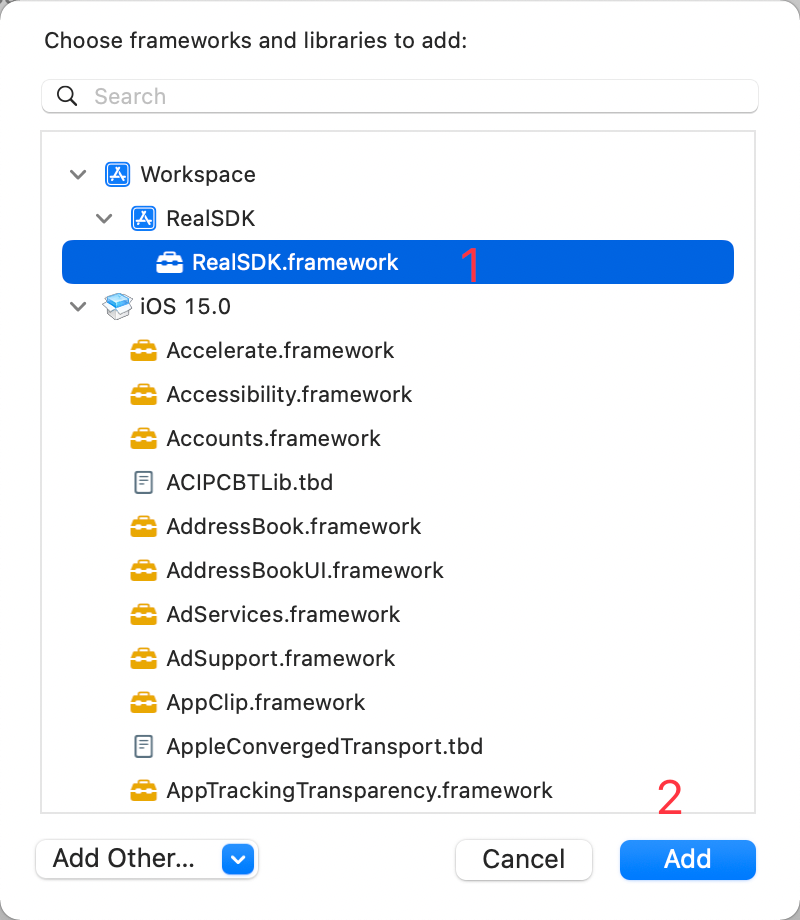The width and height of the screenshot is (800, 920).
Task: Collapse the iOS 15.0 group
Action: click(78, 307)
